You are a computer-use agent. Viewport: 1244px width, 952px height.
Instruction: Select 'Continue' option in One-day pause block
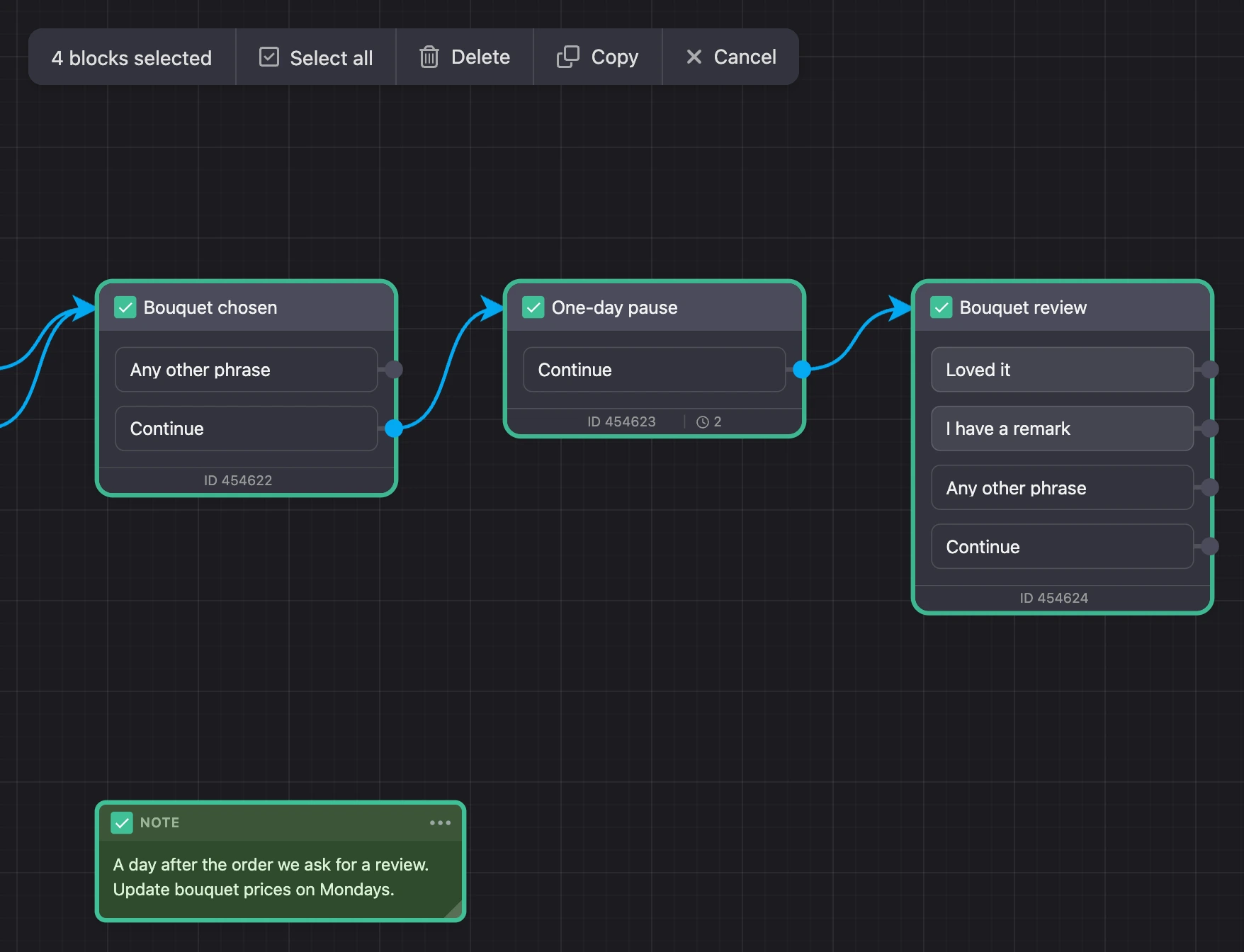655,370
